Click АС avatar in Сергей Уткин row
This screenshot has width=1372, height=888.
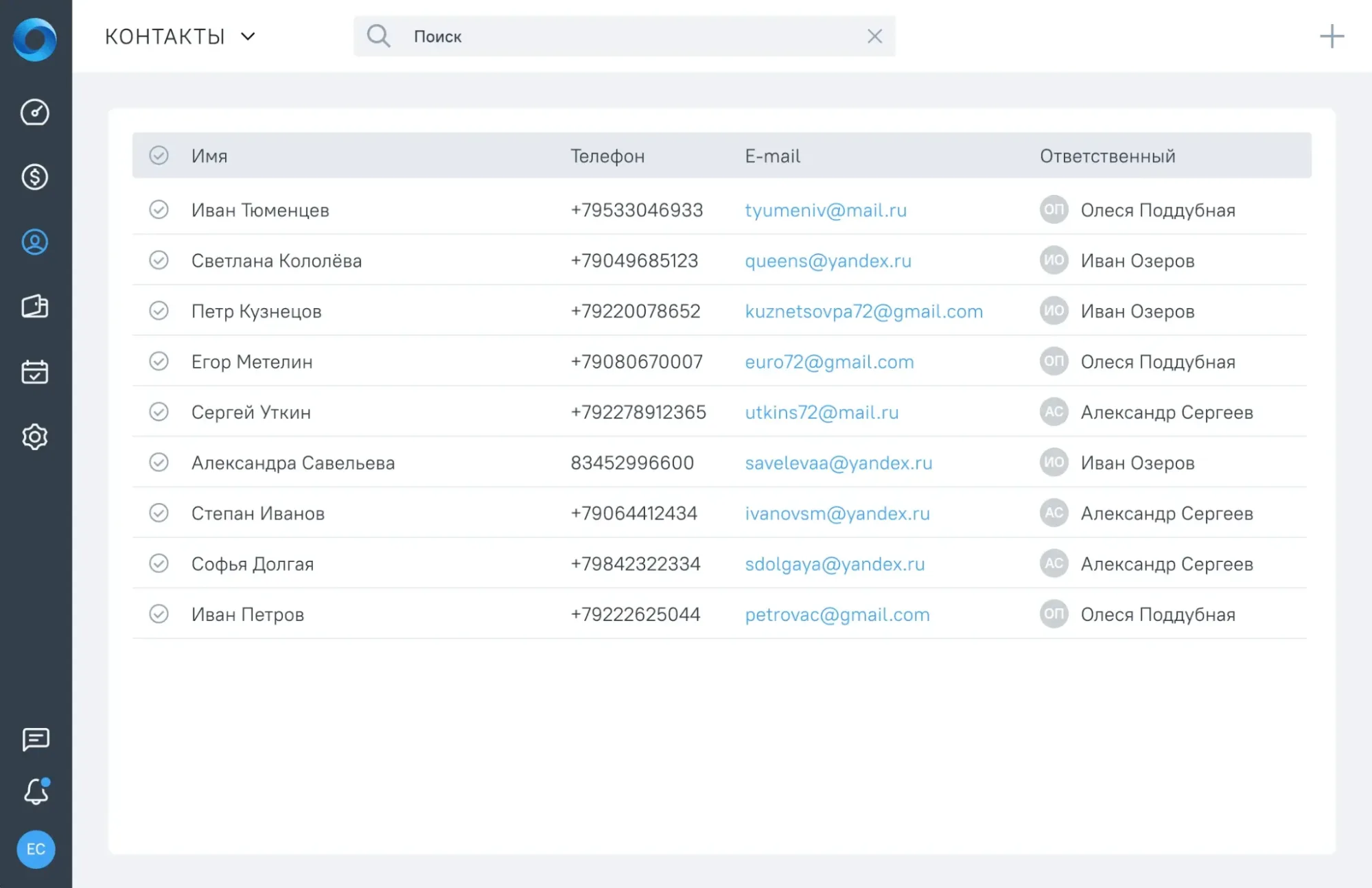click(1054, 412)
